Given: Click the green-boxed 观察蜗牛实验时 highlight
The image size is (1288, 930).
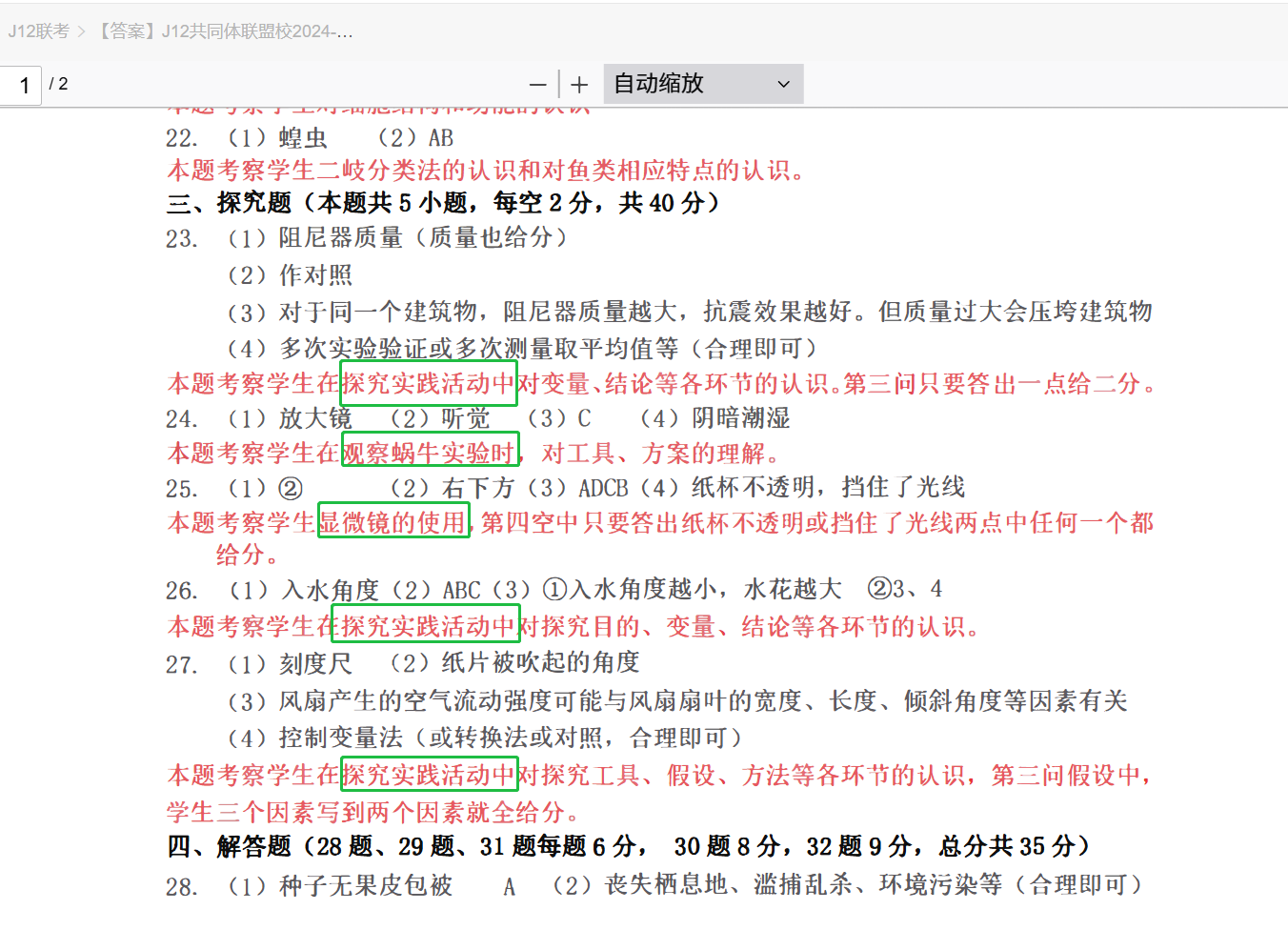Looking at the screenshot, I should tap(430, 454).
